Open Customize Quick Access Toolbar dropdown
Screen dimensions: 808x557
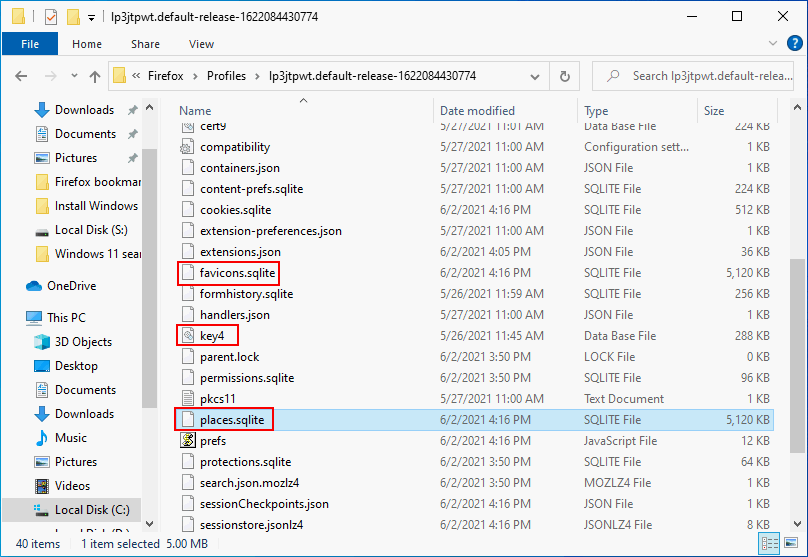click(91, 18)
